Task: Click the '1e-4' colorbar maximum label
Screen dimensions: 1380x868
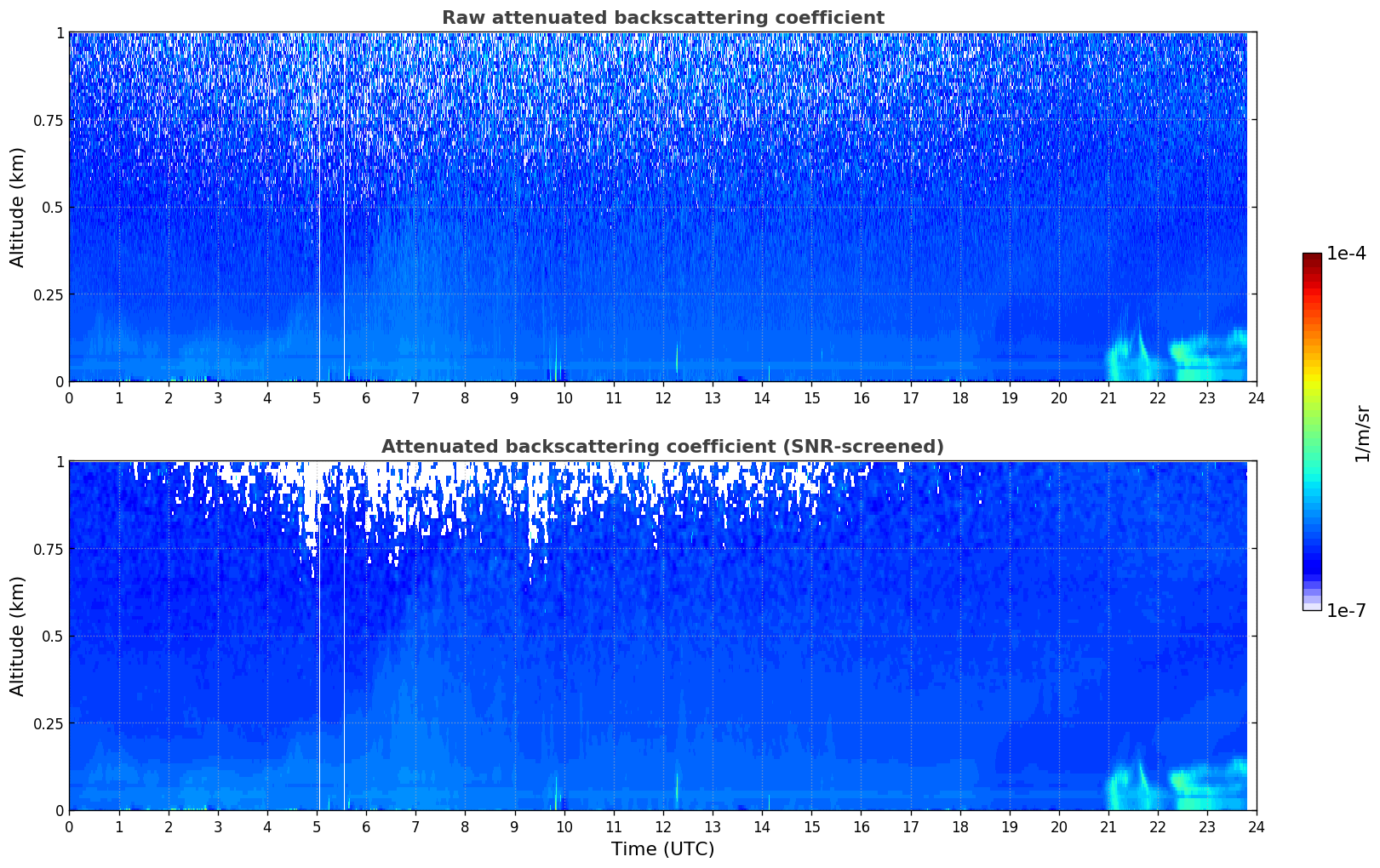Action: (1347, 254)
